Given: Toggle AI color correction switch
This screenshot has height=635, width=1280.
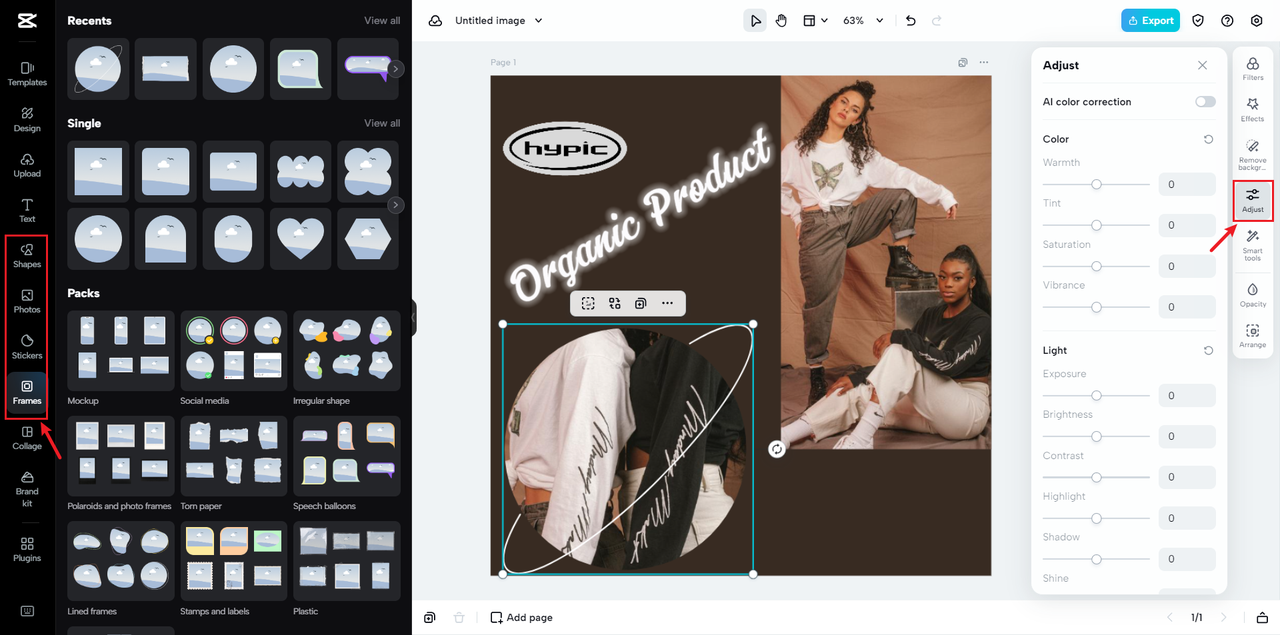Looking at the screenshot, I should pos(1205,102).
